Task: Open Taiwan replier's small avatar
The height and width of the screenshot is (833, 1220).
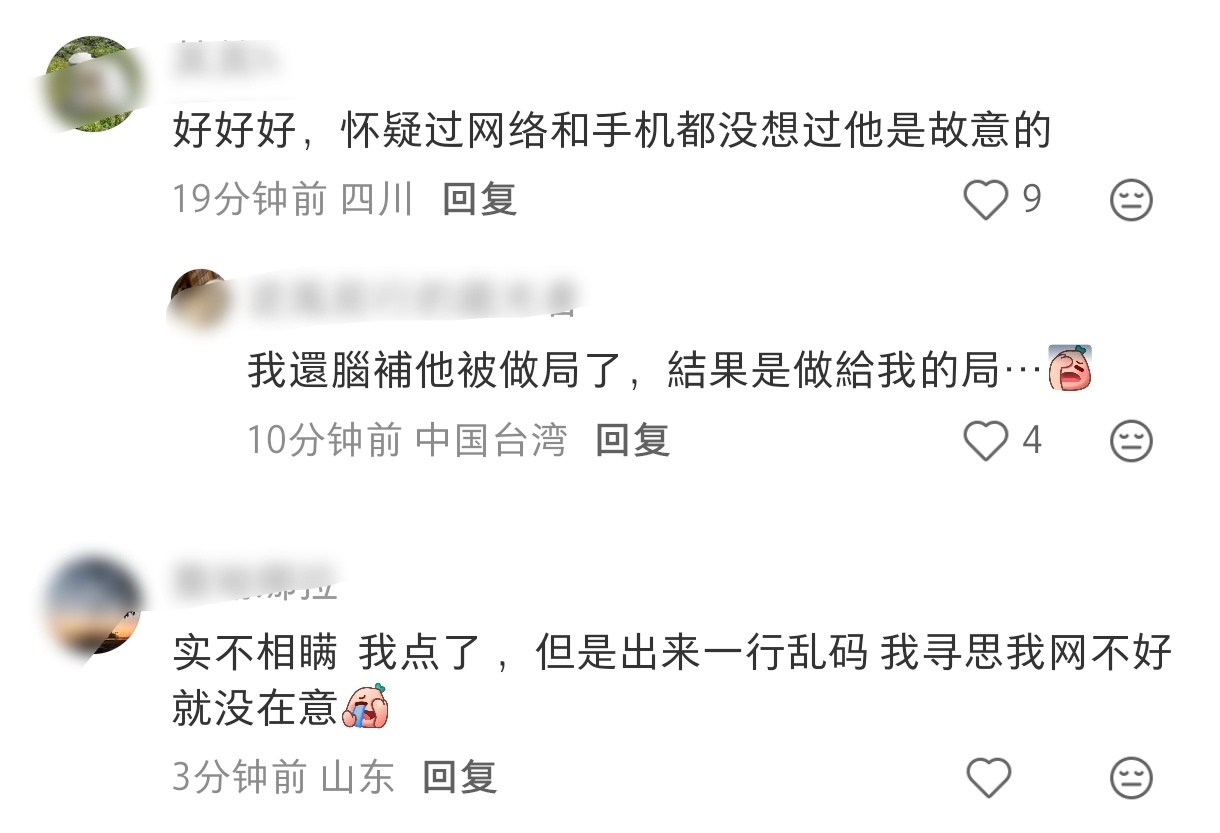Action: tap(200, 300)
